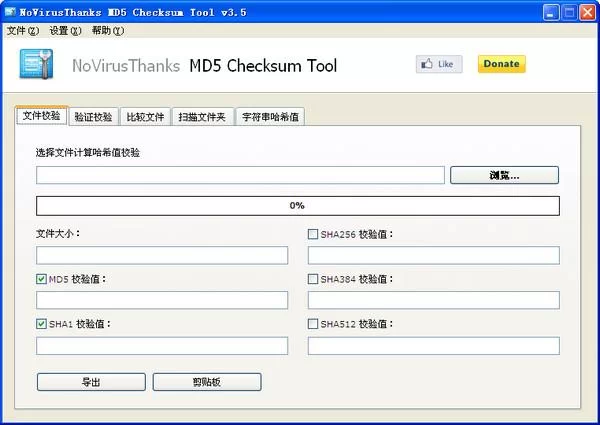Enable the SHA256 校验值 checkbox

(313, 234)
